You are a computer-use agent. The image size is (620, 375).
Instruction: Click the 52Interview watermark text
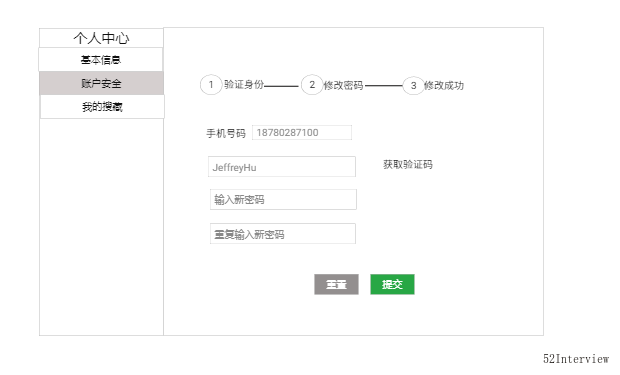pyautogui.click(x=576, y=359)
